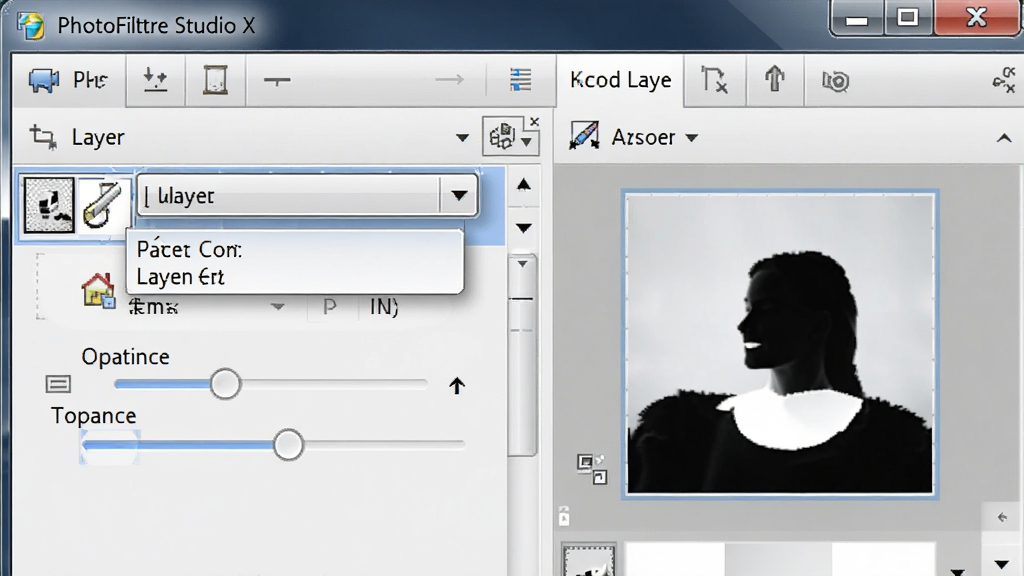Move layer up with the up triangle
Screen dimensions: 1024x576
(x=524, y=185)
